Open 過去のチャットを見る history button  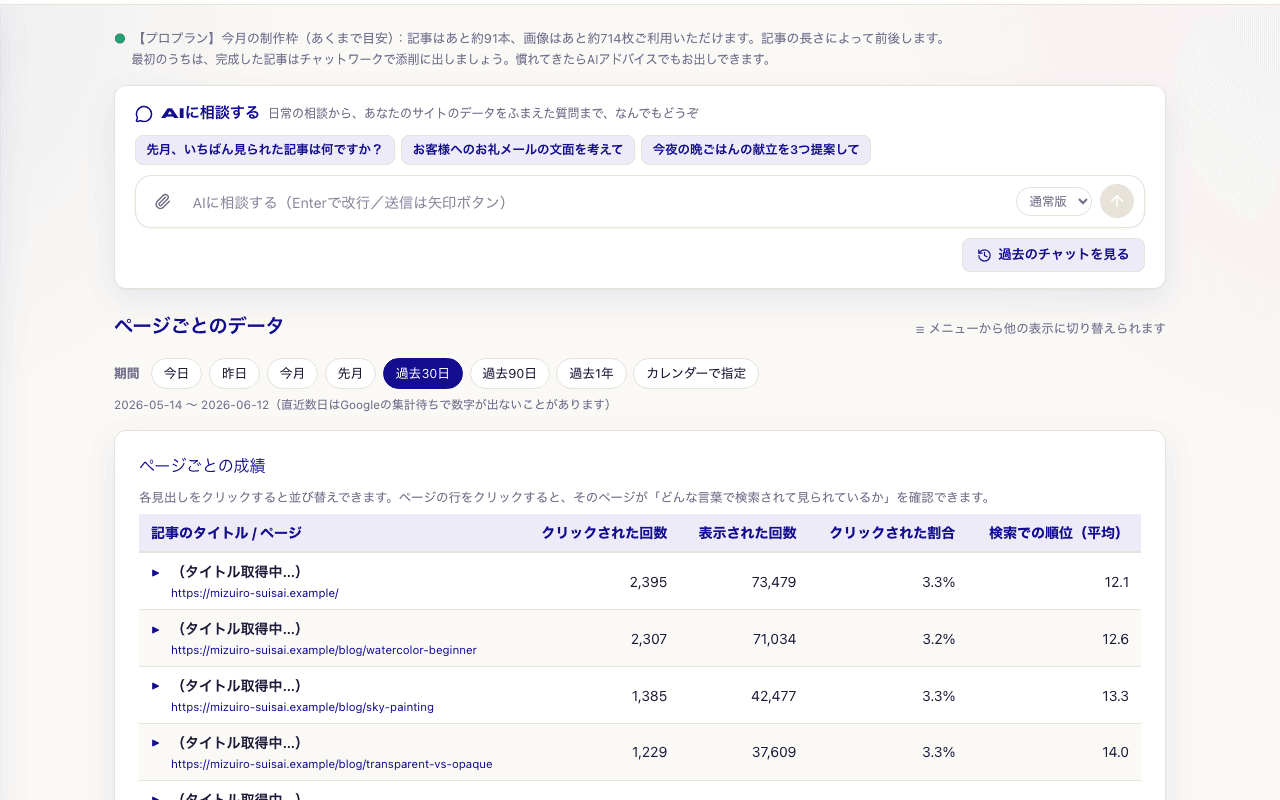1053,255
